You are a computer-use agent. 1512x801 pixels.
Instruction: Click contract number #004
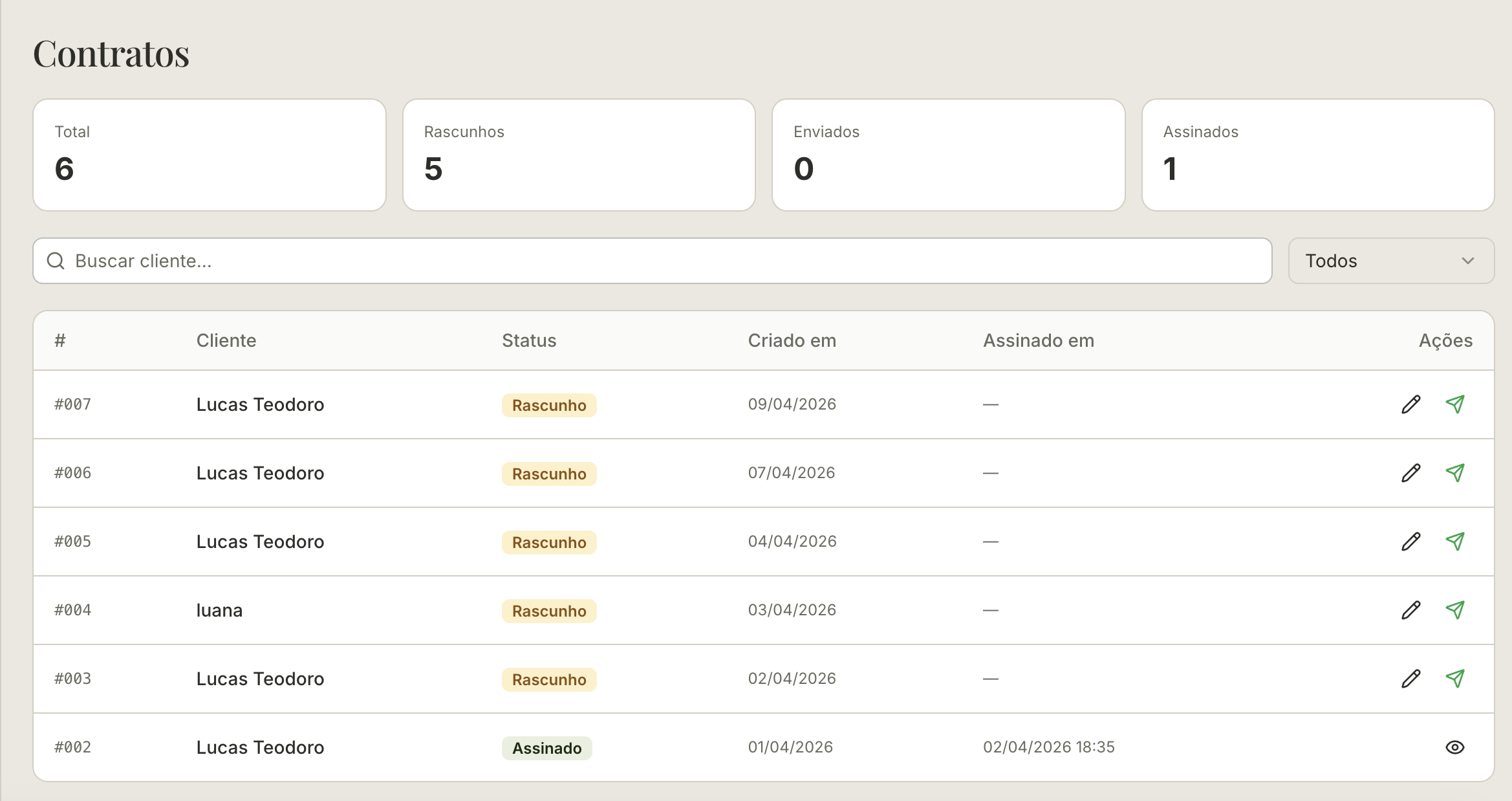pos(73,610)
